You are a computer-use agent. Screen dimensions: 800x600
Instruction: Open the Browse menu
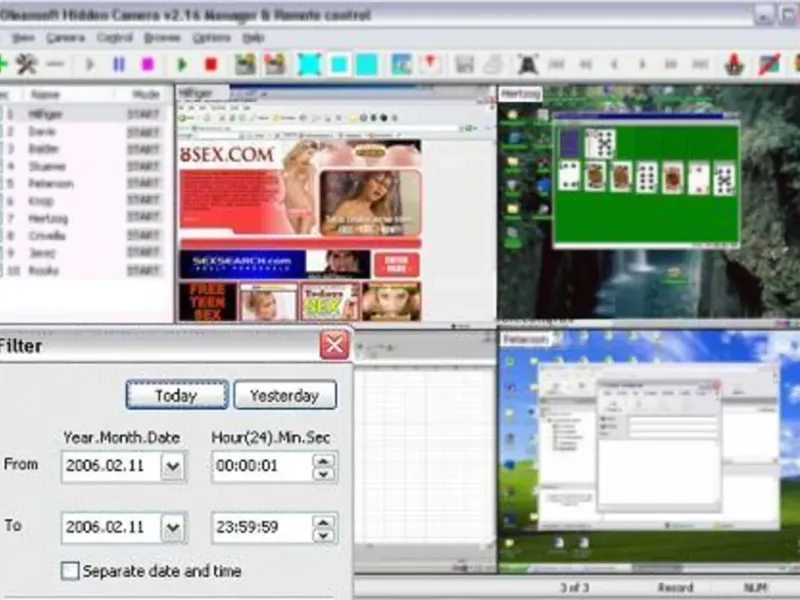[162, 38]
